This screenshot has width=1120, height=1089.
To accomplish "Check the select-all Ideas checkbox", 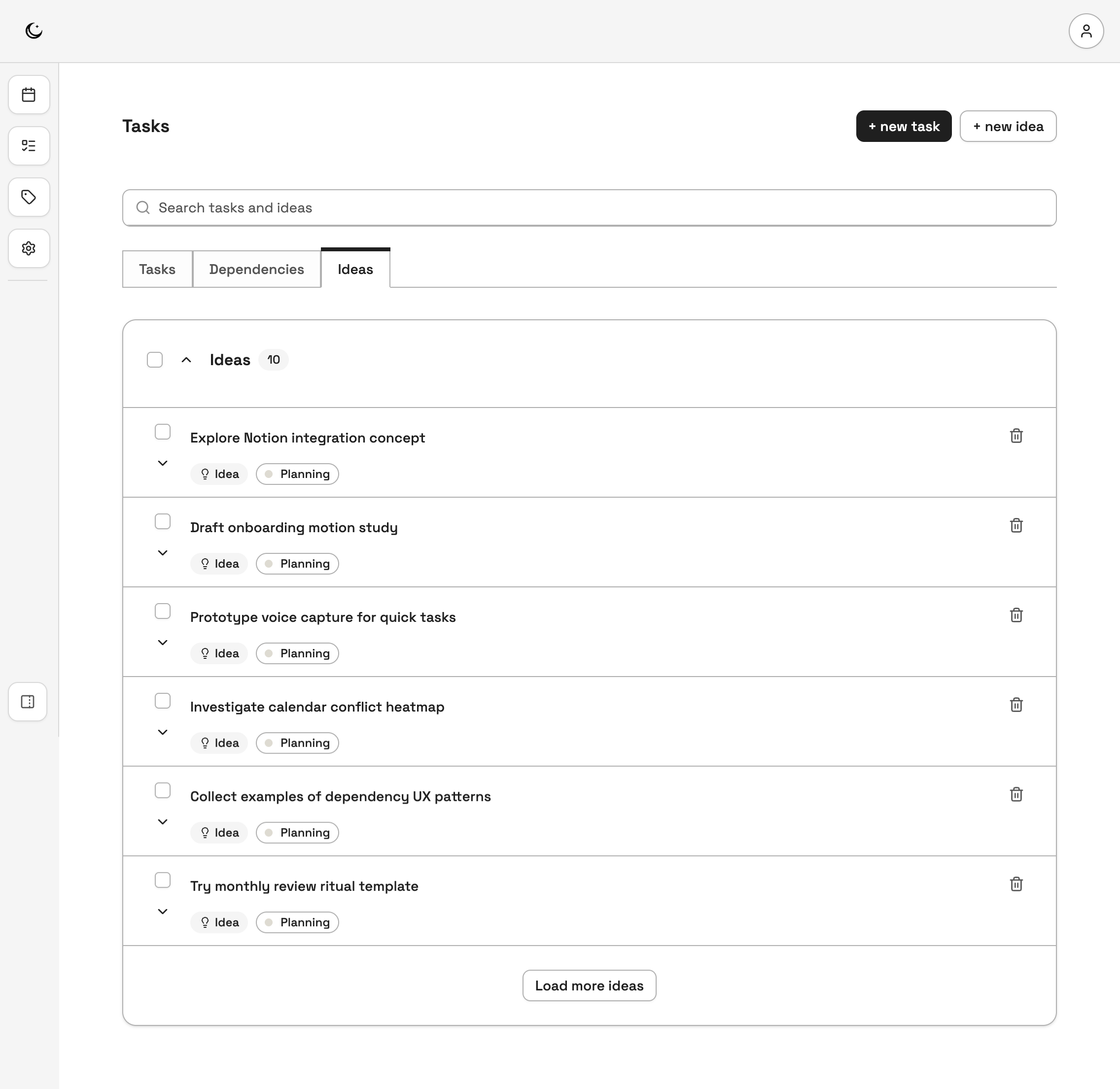I will click(154, 360).
